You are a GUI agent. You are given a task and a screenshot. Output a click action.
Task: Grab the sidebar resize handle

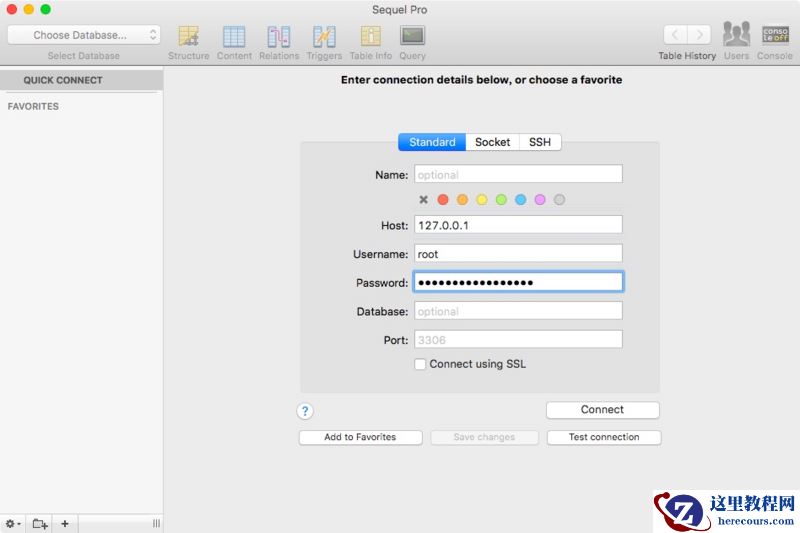click(x=156, y=523)
